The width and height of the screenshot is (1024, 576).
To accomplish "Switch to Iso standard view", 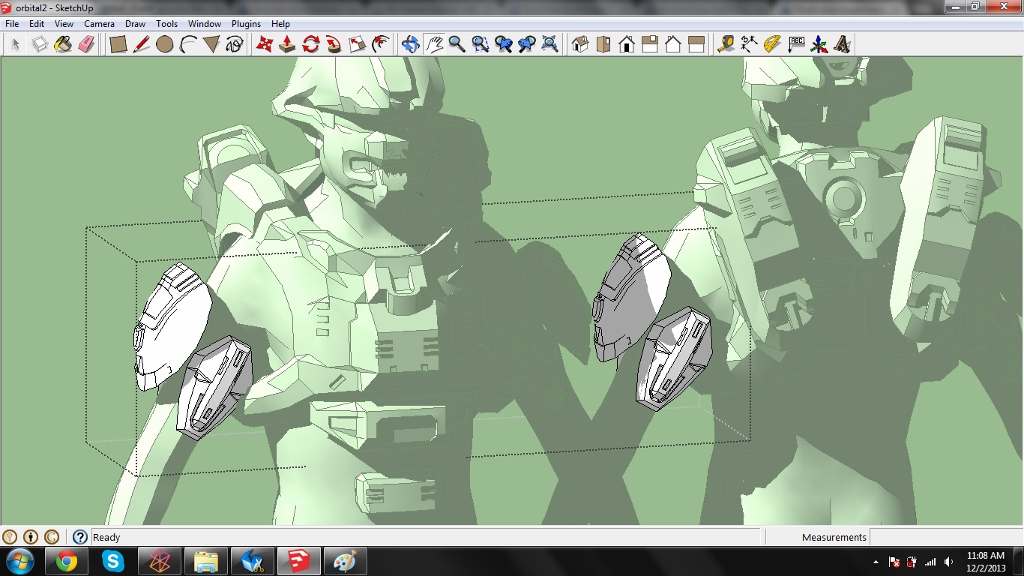I will click(580, 44).
